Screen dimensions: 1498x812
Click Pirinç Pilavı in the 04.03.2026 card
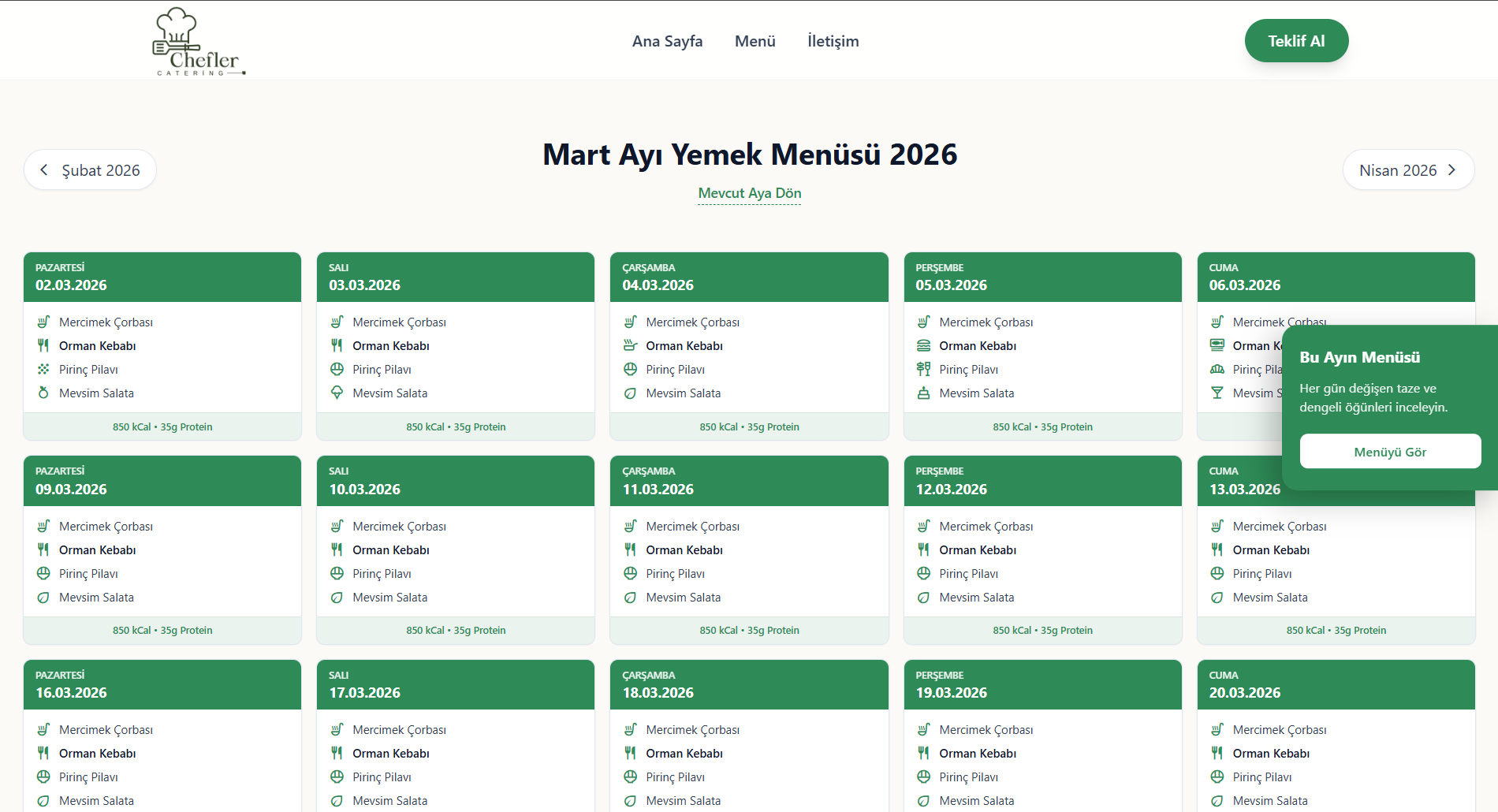point(675,369)
